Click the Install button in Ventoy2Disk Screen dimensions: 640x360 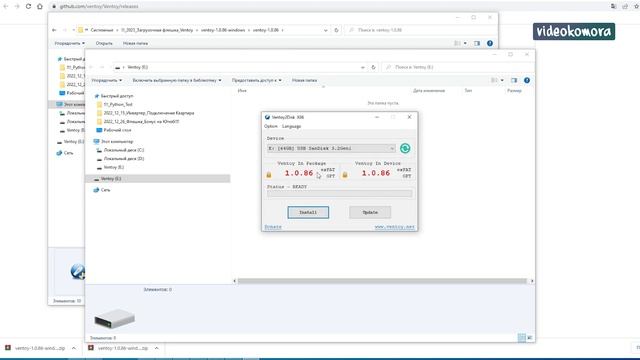[308, 212]
